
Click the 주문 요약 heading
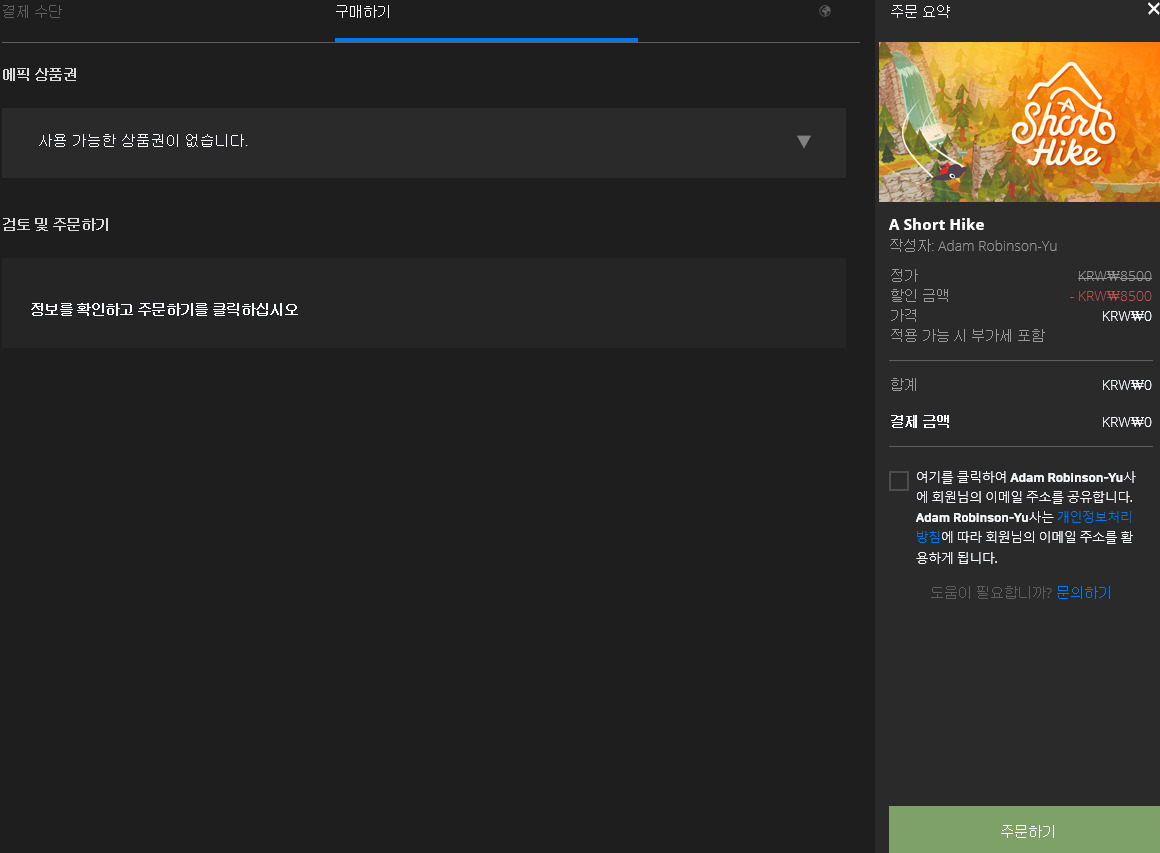coord(920,11)
